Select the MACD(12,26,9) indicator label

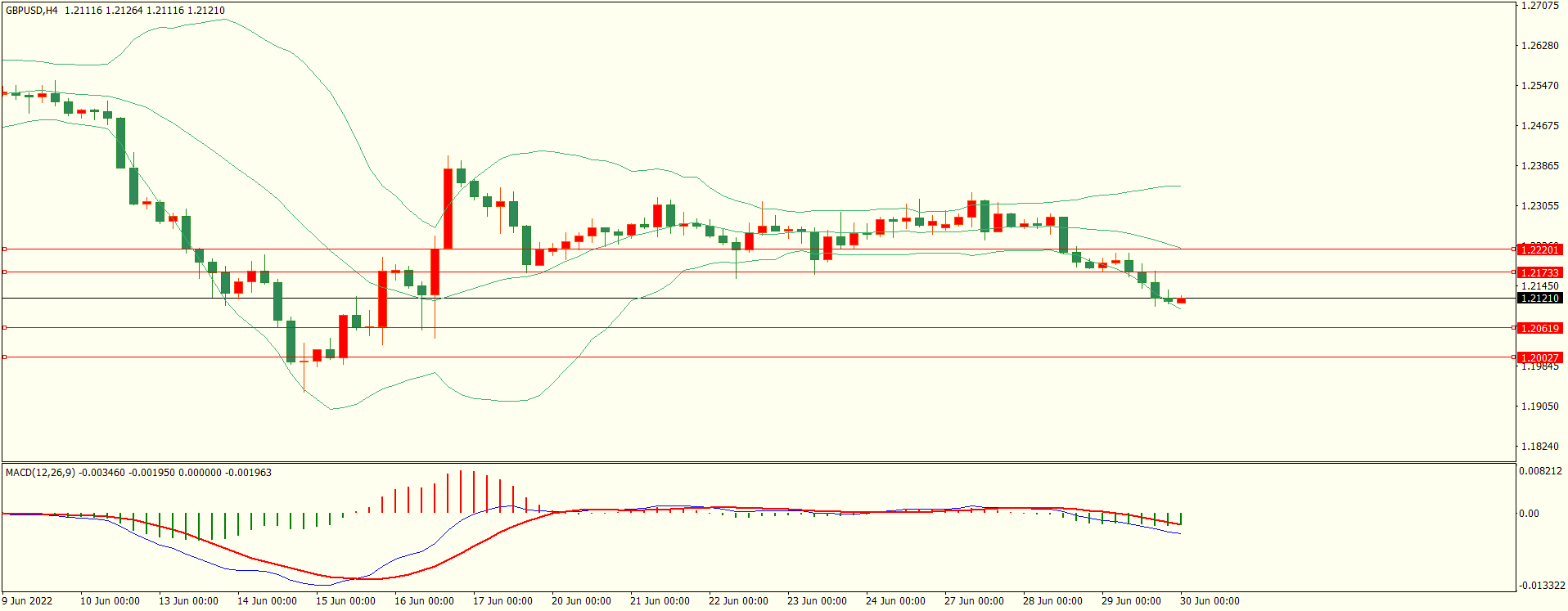(40, 473)
